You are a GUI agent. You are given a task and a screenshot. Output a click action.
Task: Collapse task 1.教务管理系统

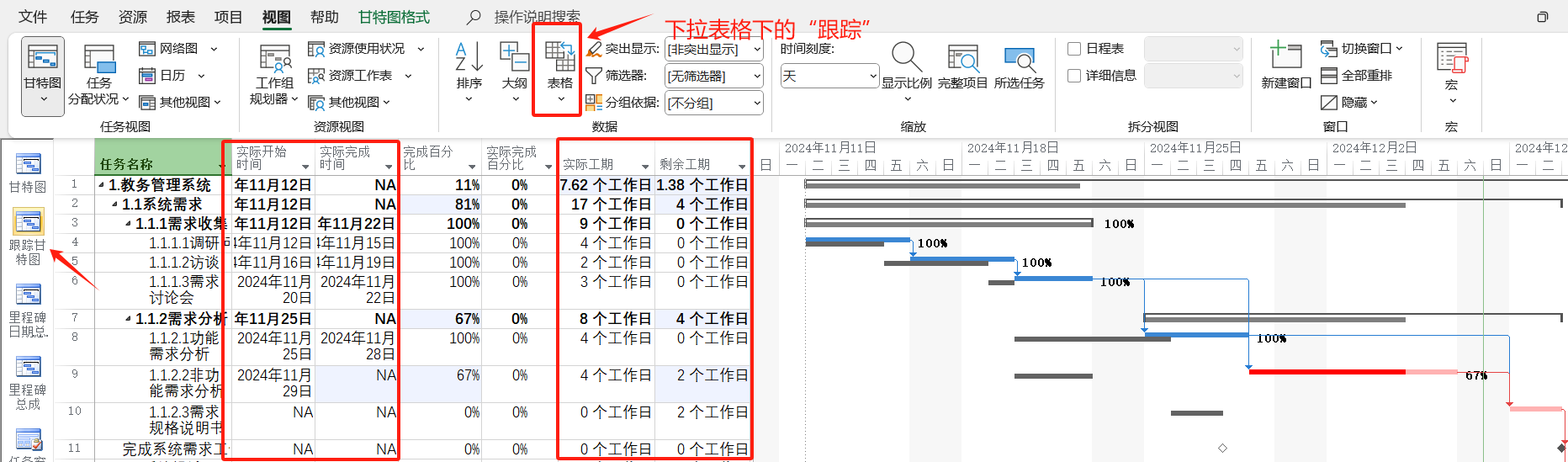tap(102, 185)
